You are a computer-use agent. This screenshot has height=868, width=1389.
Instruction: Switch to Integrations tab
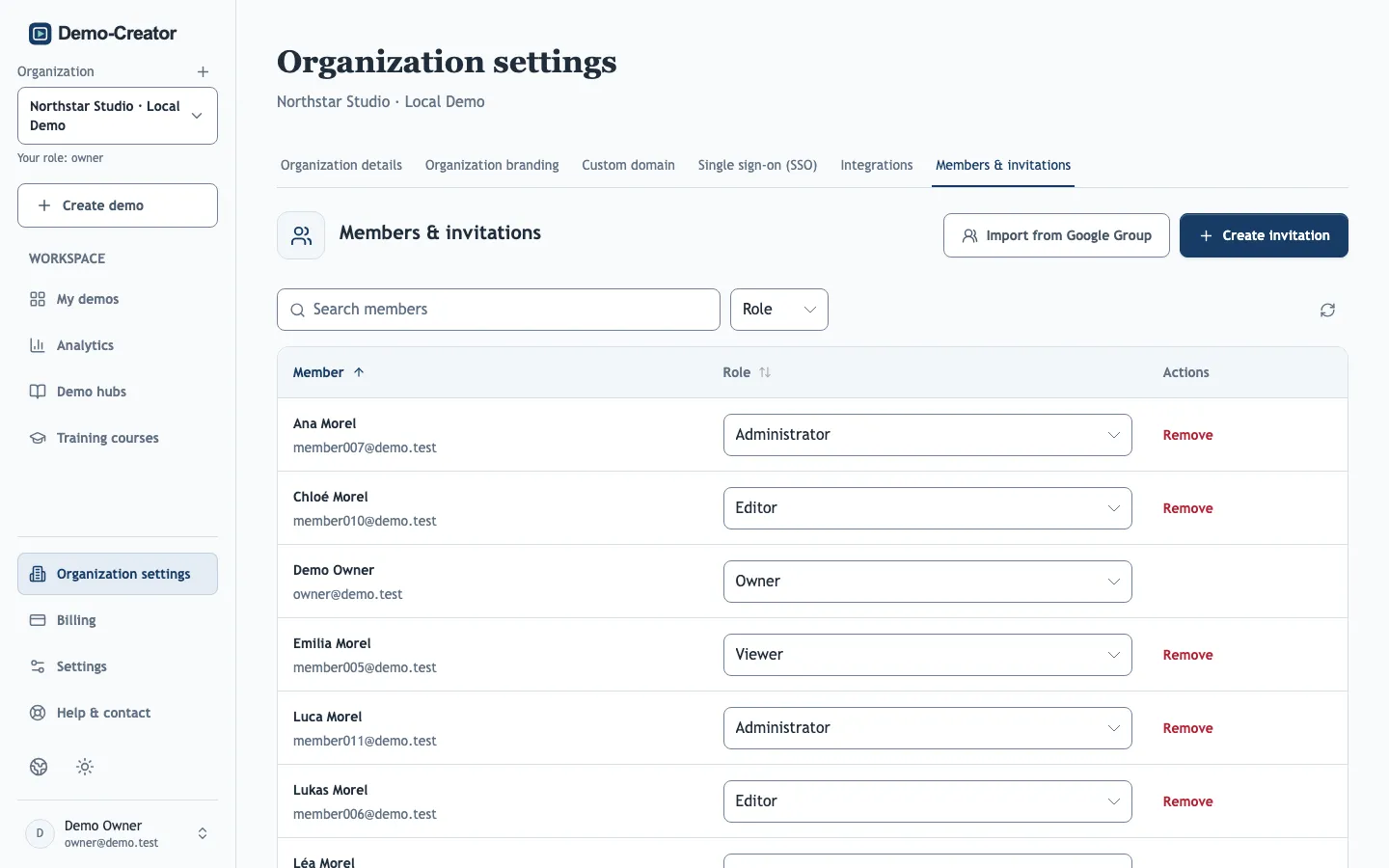[x=877, y=165]
